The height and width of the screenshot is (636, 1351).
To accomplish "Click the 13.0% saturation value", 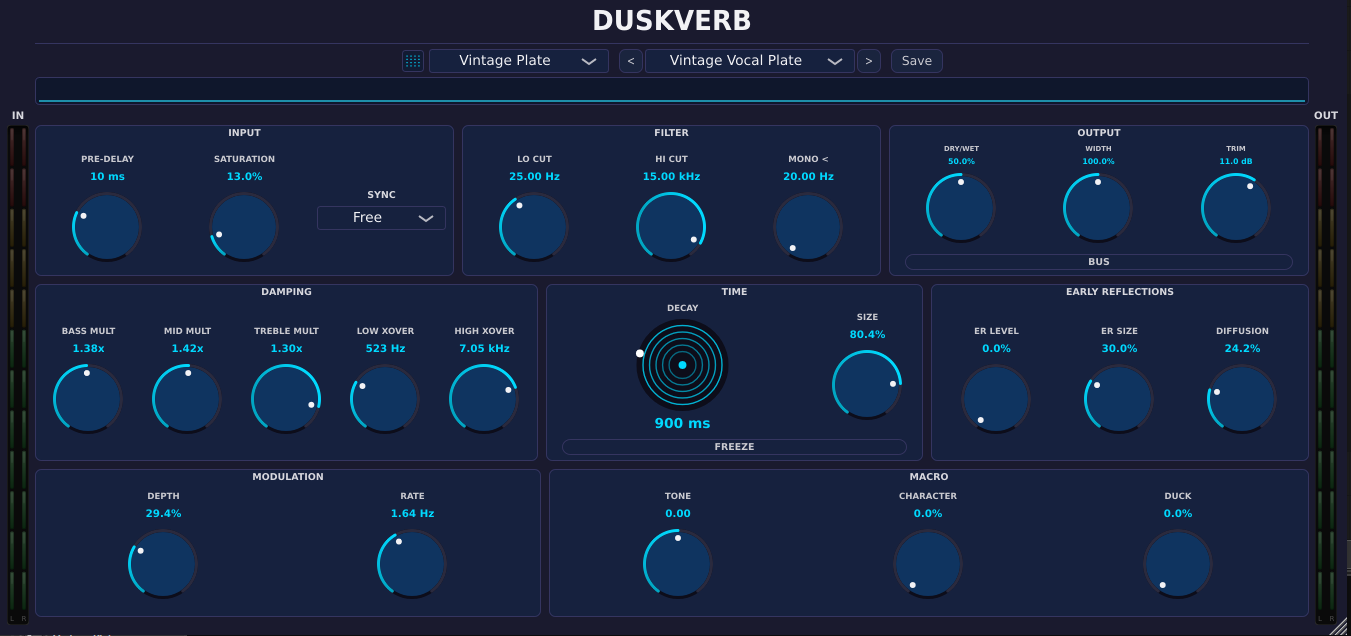I will click(x=244, y=176).
